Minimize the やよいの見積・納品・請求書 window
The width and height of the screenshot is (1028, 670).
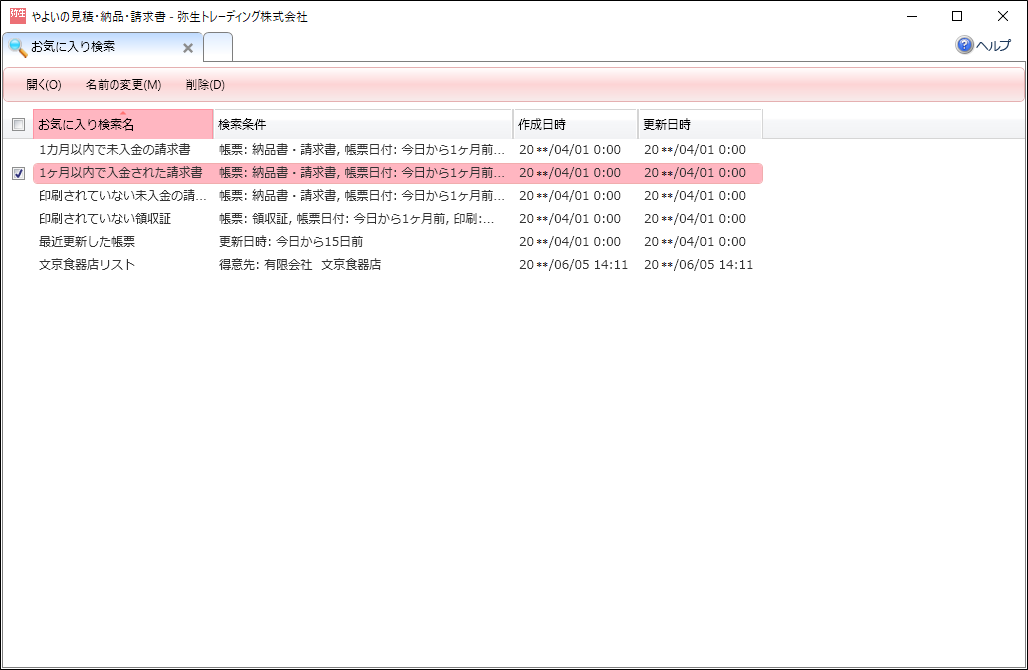click(x=912, y=16)
